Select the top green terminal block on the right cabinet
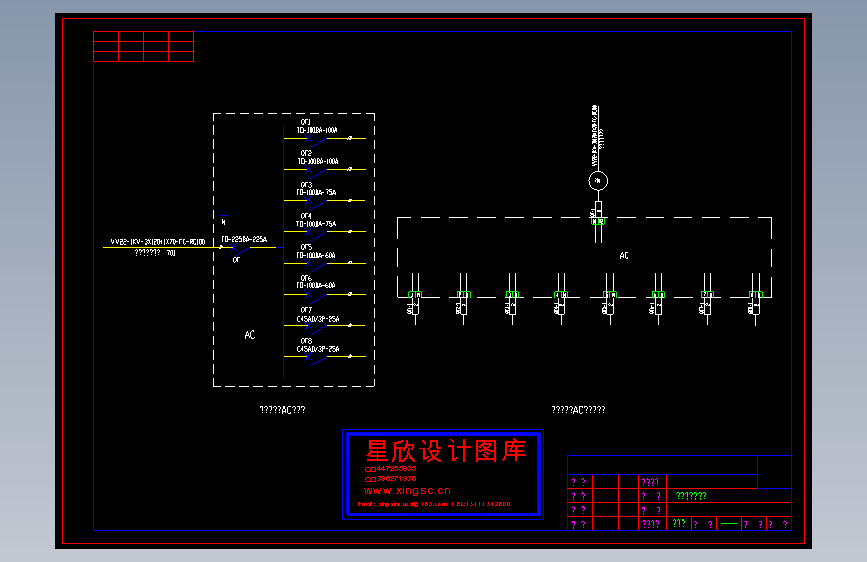The height and width of the screenshot is (562, 867). 598,221
